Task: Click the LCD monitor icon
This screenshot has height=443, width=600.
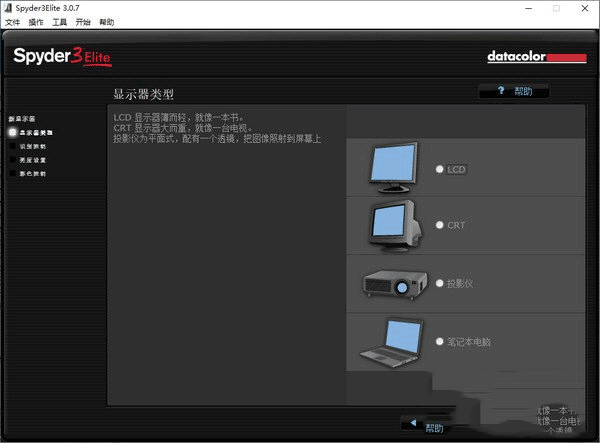Action: pyautogui.click(x=393, y=167)
